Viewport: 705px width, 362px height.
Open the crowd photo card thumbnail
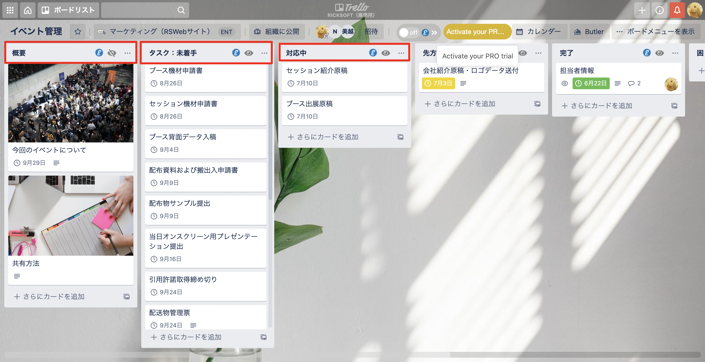click(71, 103)
